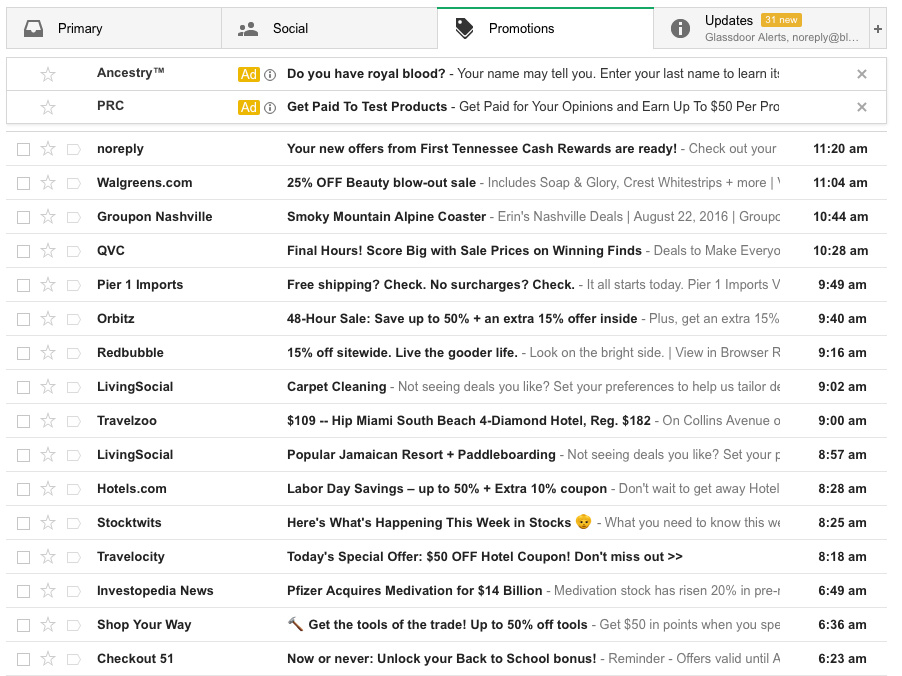Click the 31 new badge on Updates
This screenshot has width=902, height=676.
(x=781, y=20)
